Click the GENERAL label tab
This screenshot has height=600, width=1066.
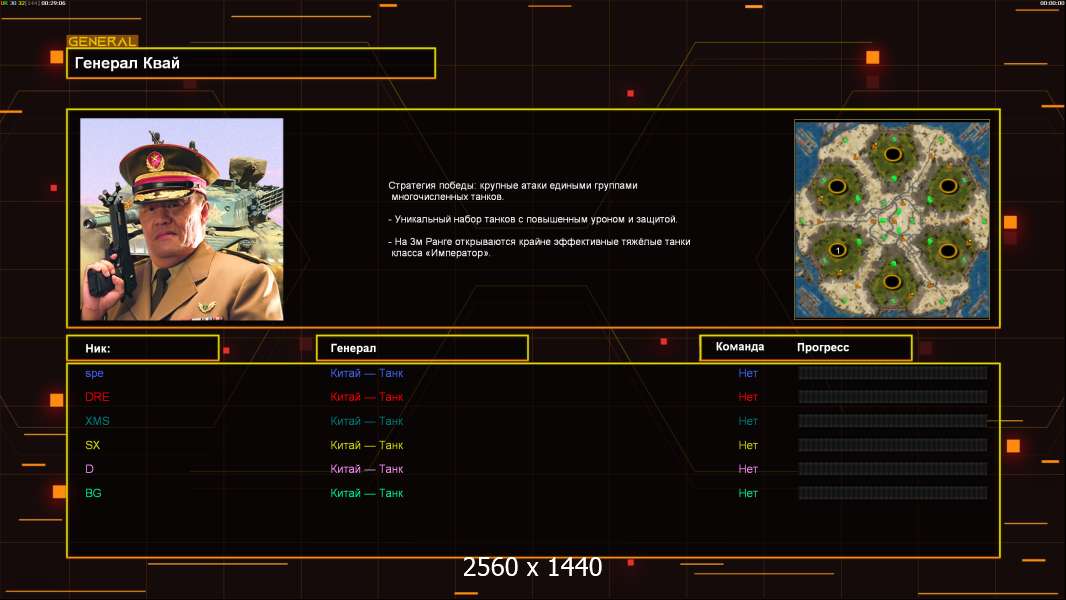102,42
